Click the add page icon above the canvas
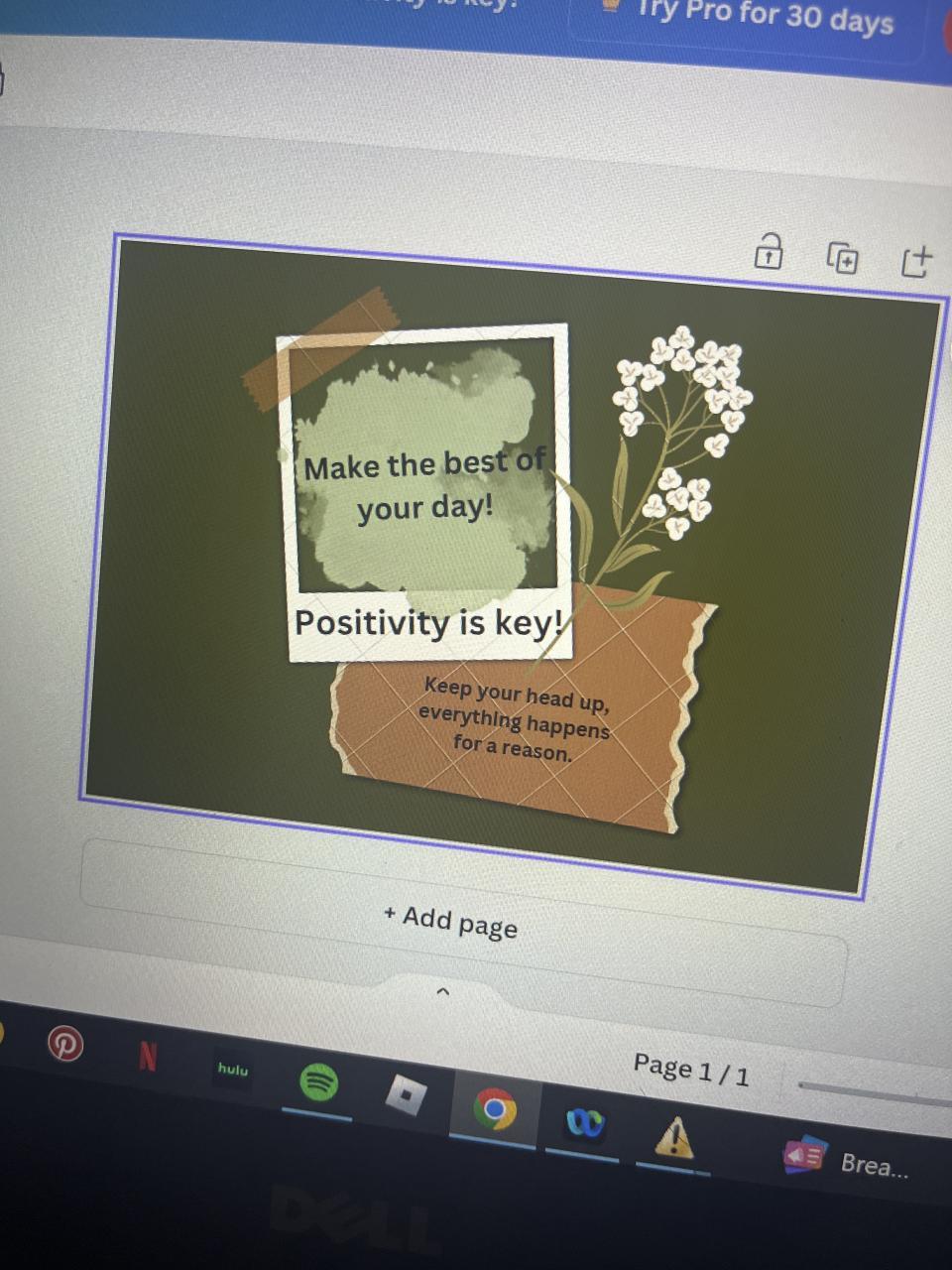 pos(917,261)
